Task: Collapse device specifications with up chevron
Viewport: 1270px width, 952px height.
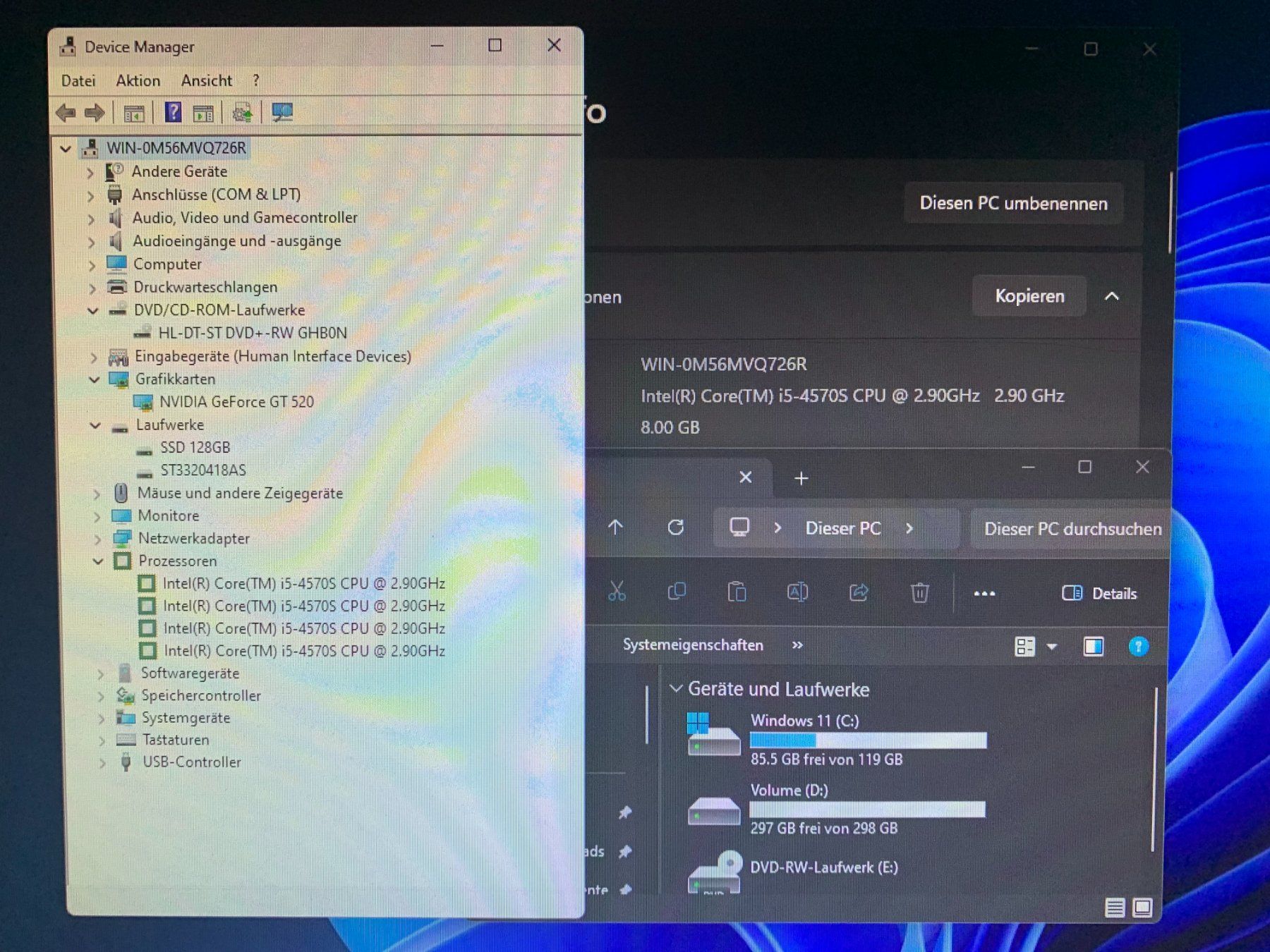Action: click(1111, 296)
